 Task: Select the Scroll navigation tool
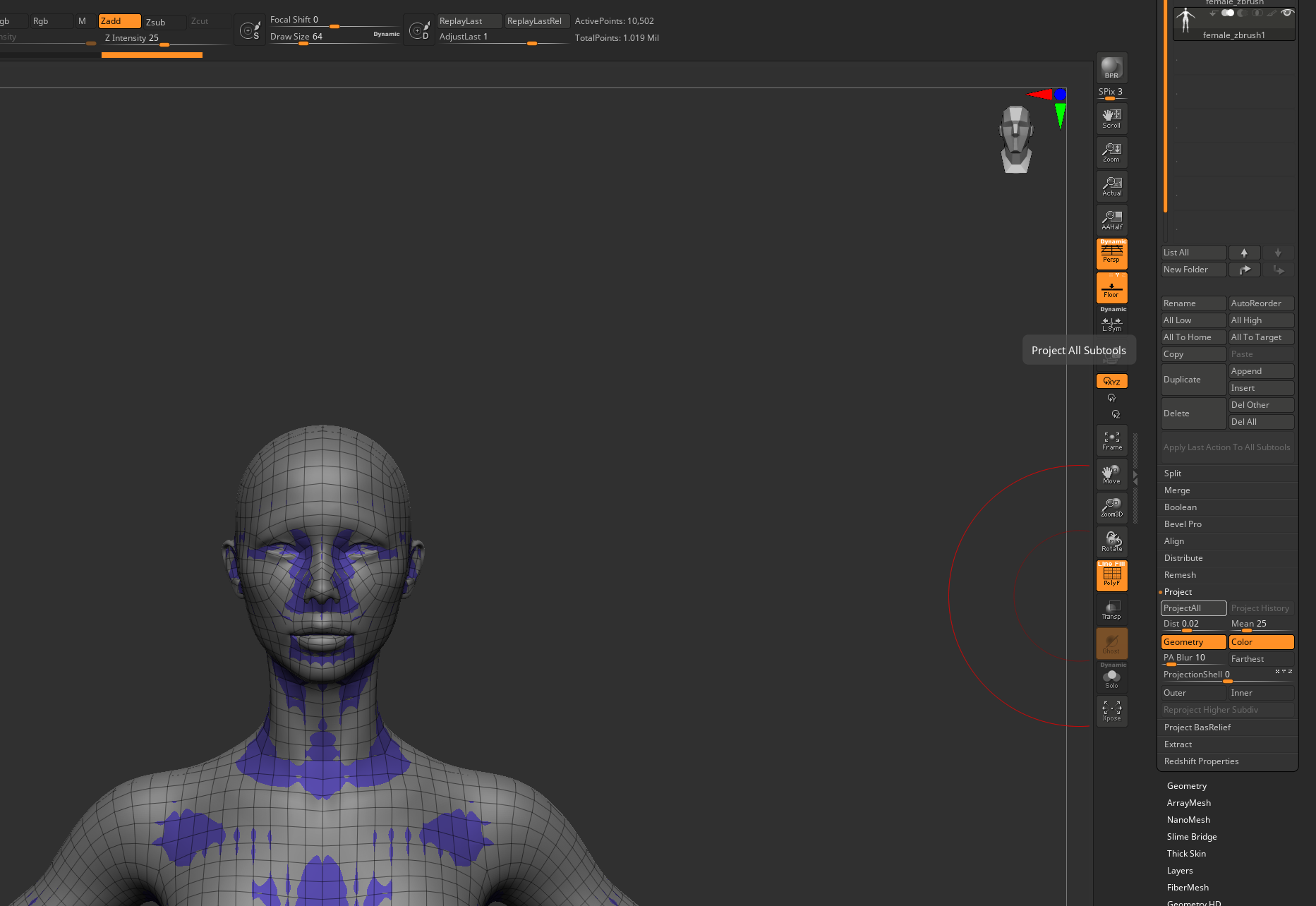pyautogui.click(x=1111, y=119)
